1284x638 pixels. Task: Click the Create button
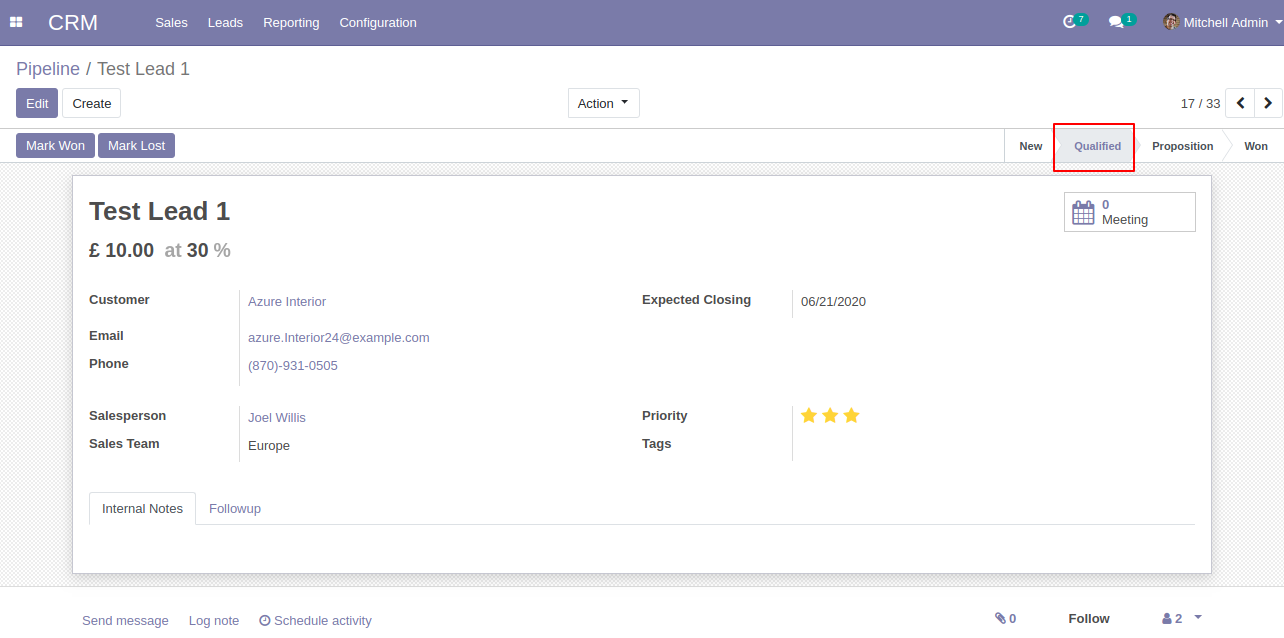92,103
